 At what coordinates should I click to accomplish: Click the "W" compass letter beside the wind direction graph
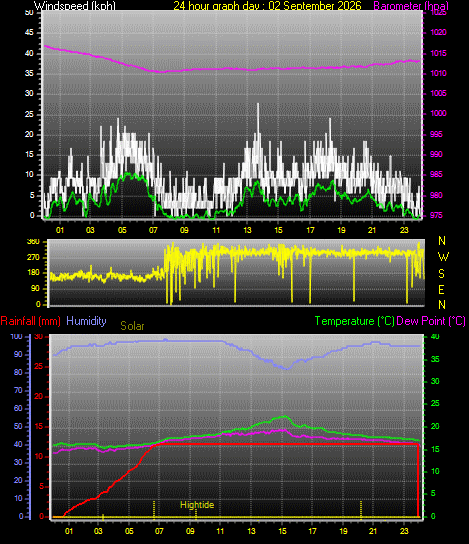point(443,257)
